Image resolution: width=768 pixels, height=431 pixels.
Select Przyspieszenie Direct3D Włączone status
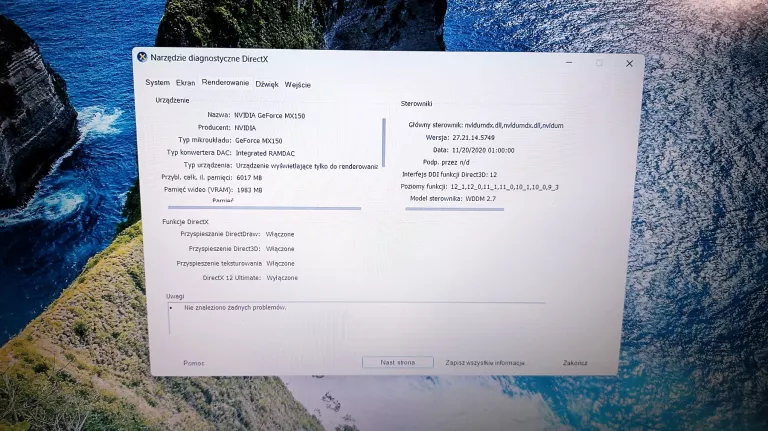click(280, 249)
